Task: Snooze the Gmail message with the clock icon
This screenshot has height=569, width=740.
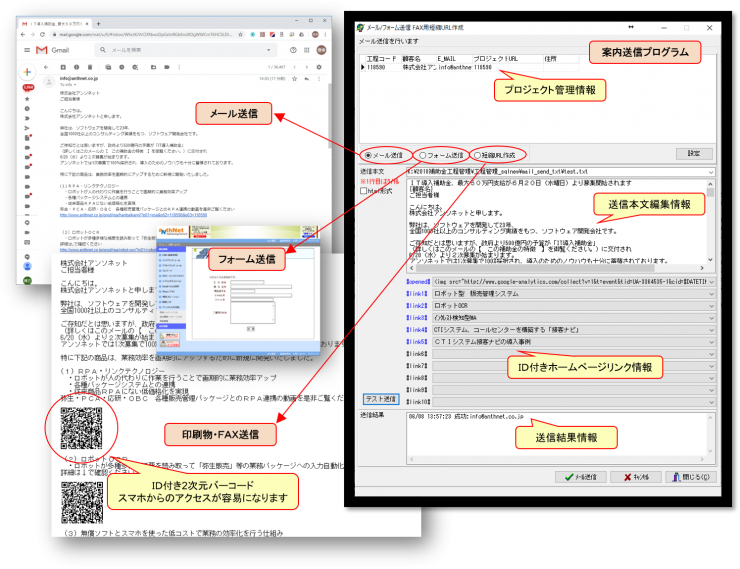Action: [122, 67]
